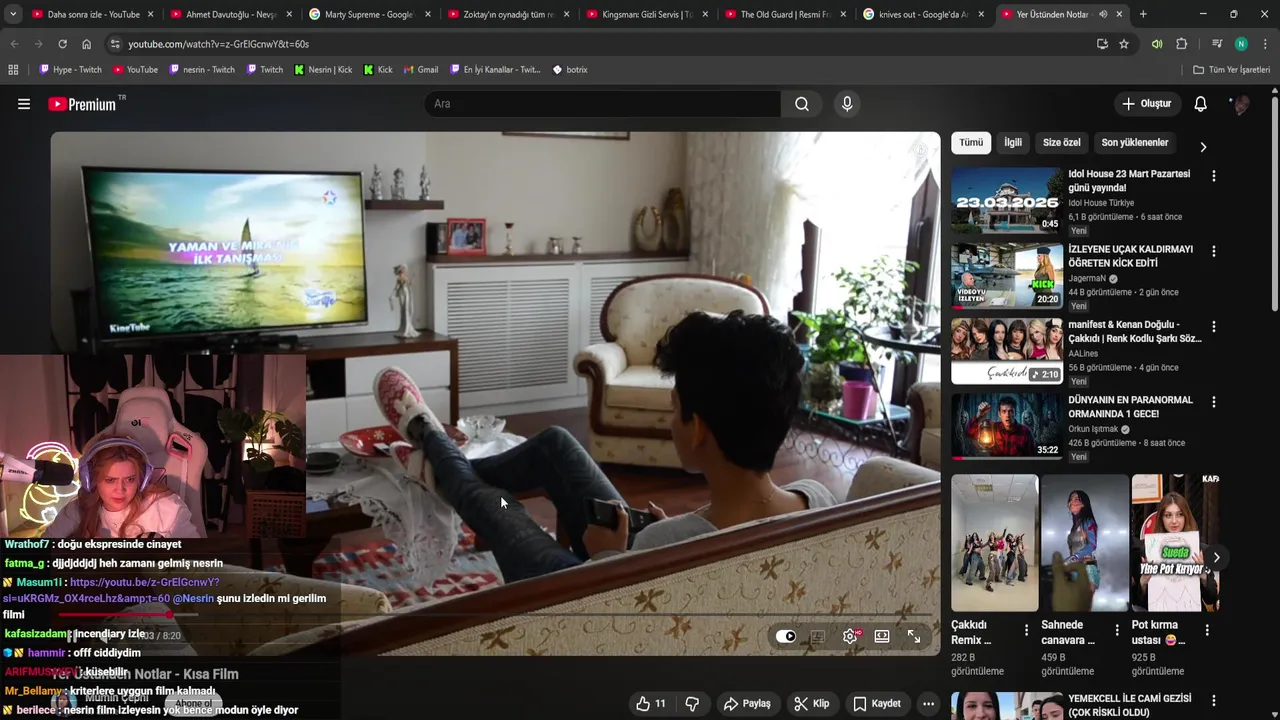The height and width of the screenshot is (720, 1280).
Task: Open options for manifest & Kenan Doğulu video
Action: pos(1214,327)
